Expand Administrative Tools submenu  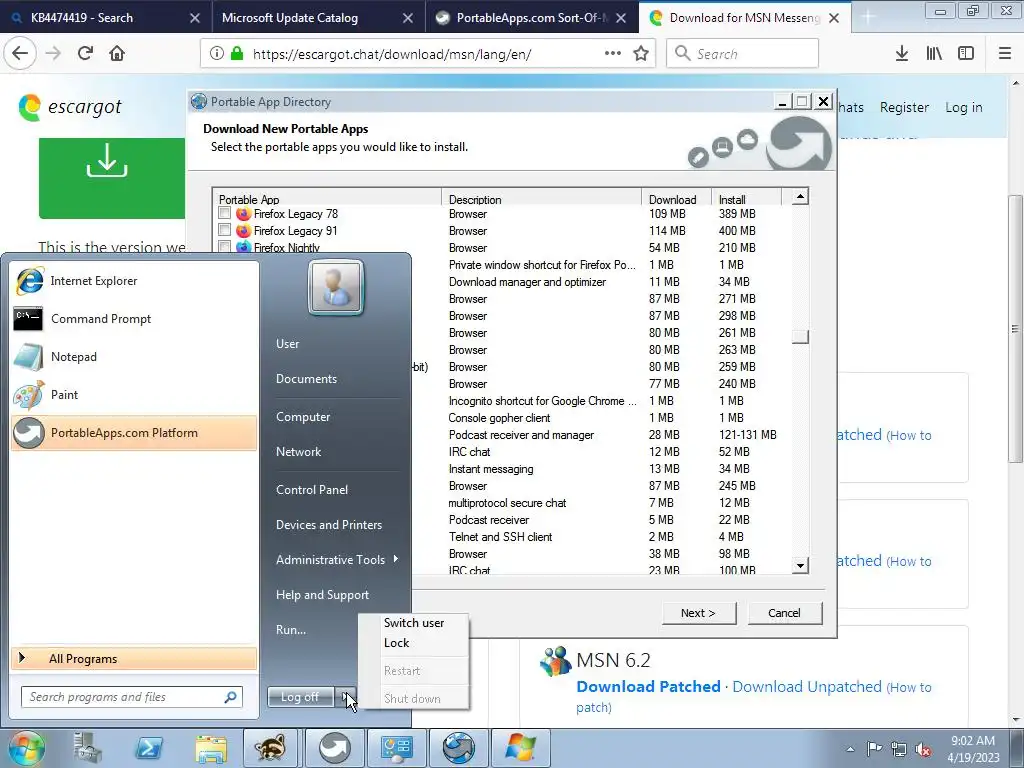tap(336, 560)
